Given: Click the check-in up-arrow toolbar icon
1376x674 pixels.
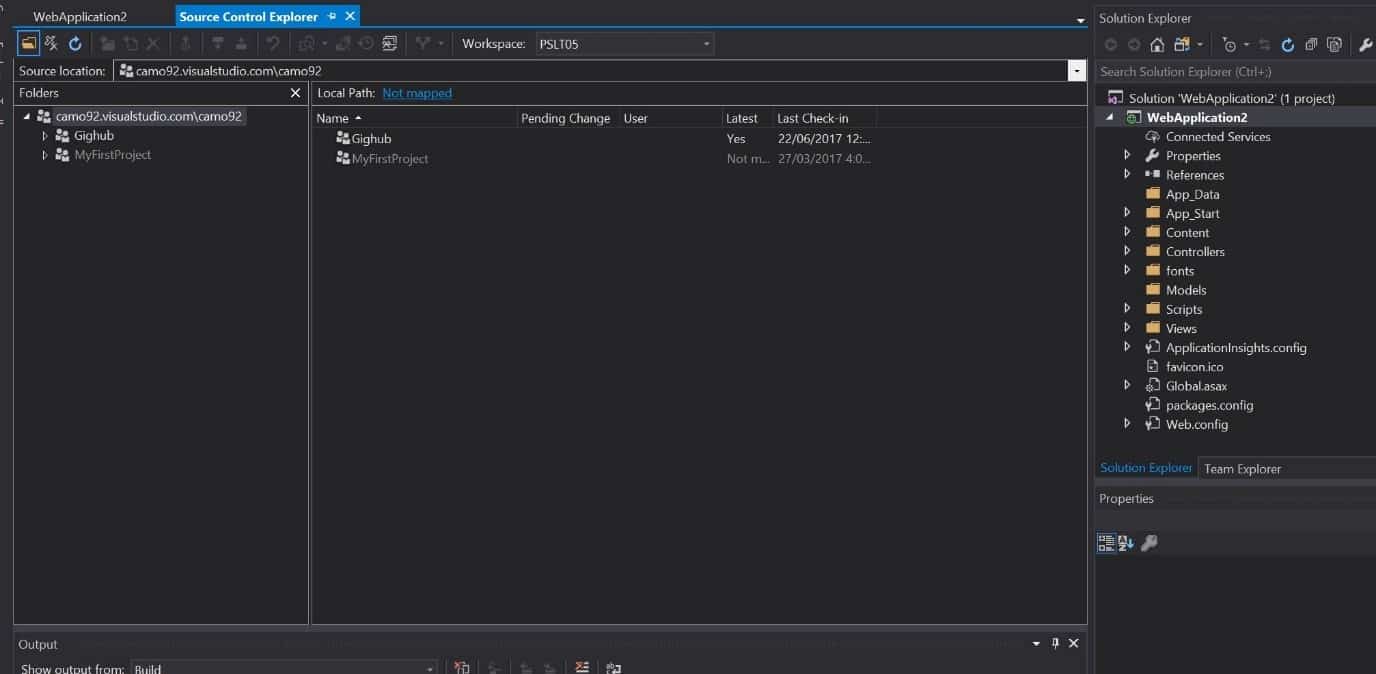Looking at the screenshot, I should [185, 44].
